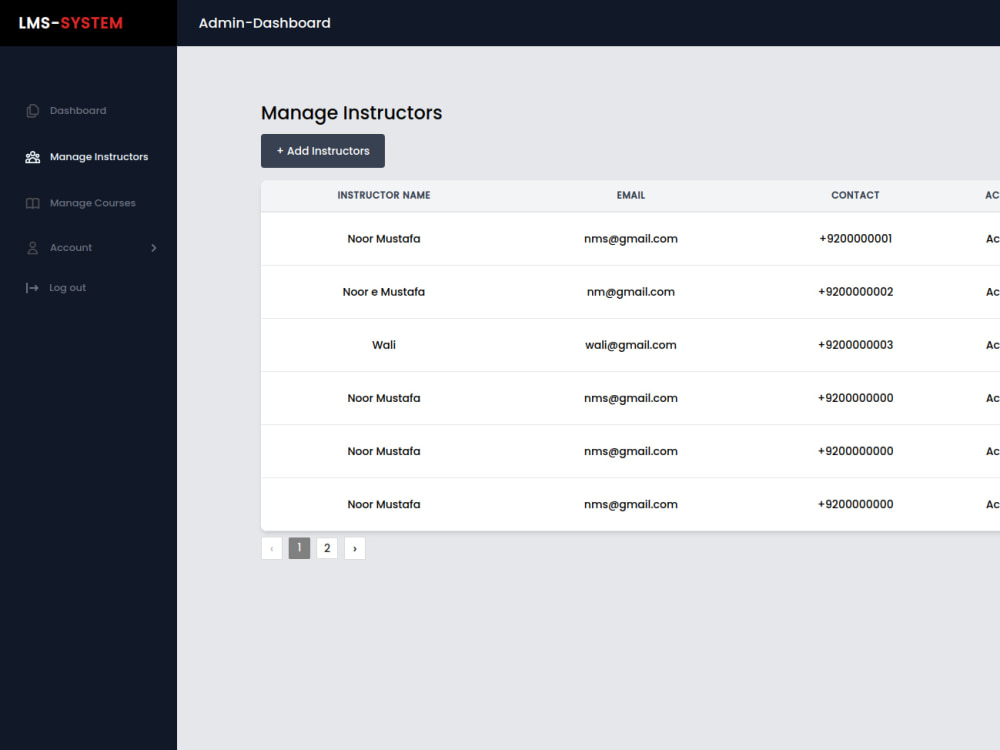The height and width of the screenshot is (750, 1000).
Task: Click the Manage Instructors people icon
Action: [x=32, y=157]
